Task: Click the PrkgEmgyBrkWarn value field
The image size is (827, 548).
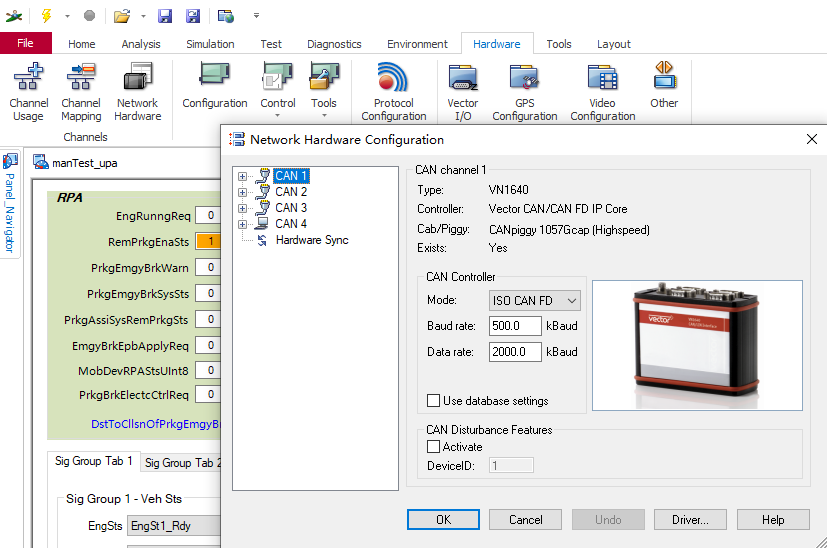Action: [208, 267]
